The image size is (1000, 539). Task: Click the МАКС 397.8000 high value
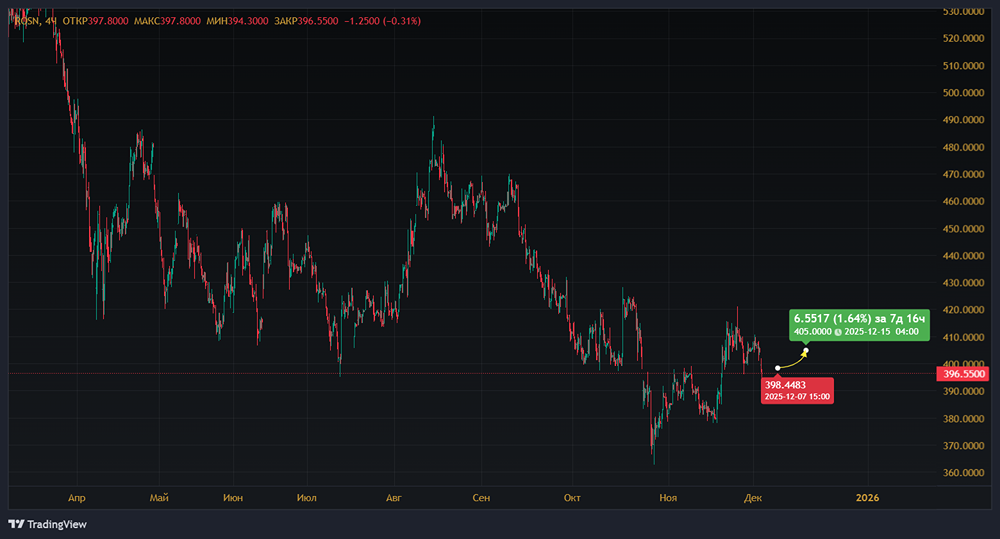point(167,21)
